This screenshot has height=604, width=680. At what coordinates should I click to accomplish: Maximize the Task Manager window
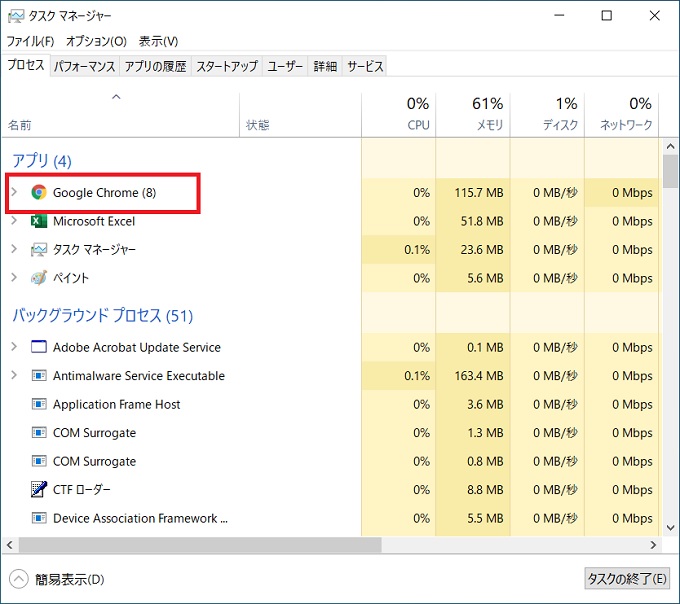click(607, 16)
